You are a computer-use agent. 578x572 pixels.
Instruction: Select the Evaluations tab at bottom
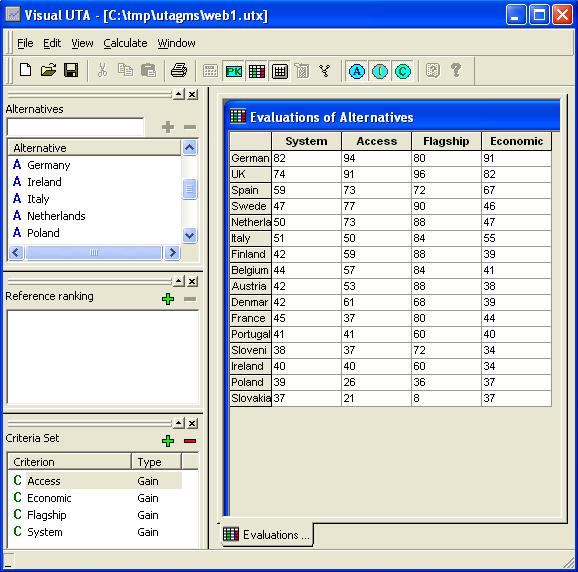[x=267, y=534]
